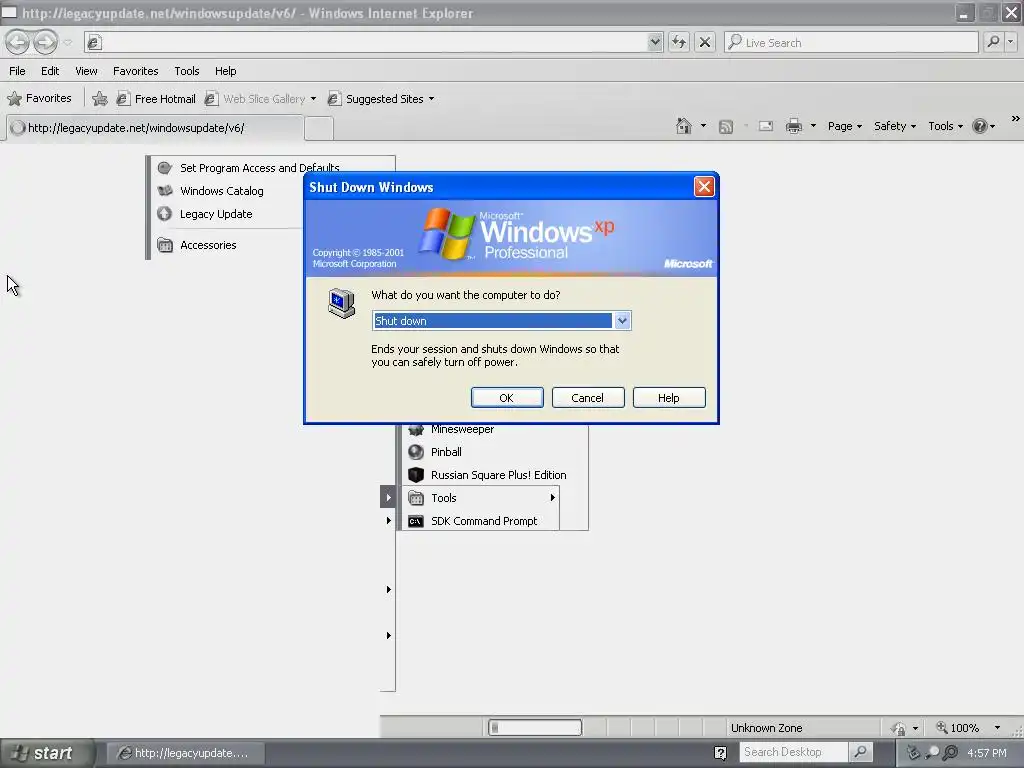Viewport: 1024px width, 768px height.
Task: Click the Home icon in command bar
Action: pyautogui.click(x=684, y=126)
